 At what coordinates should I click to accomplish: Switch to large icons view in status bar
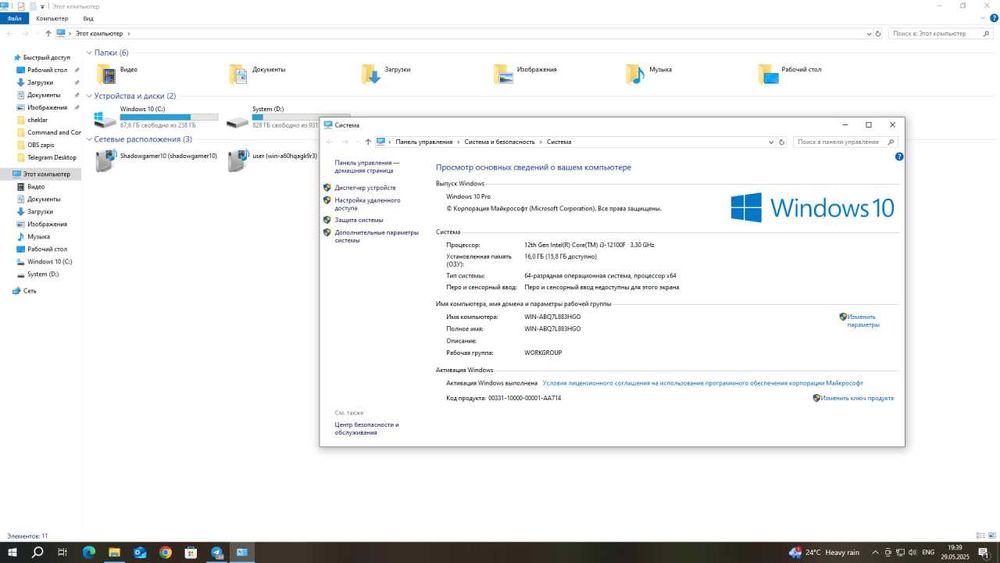(992, 536)
